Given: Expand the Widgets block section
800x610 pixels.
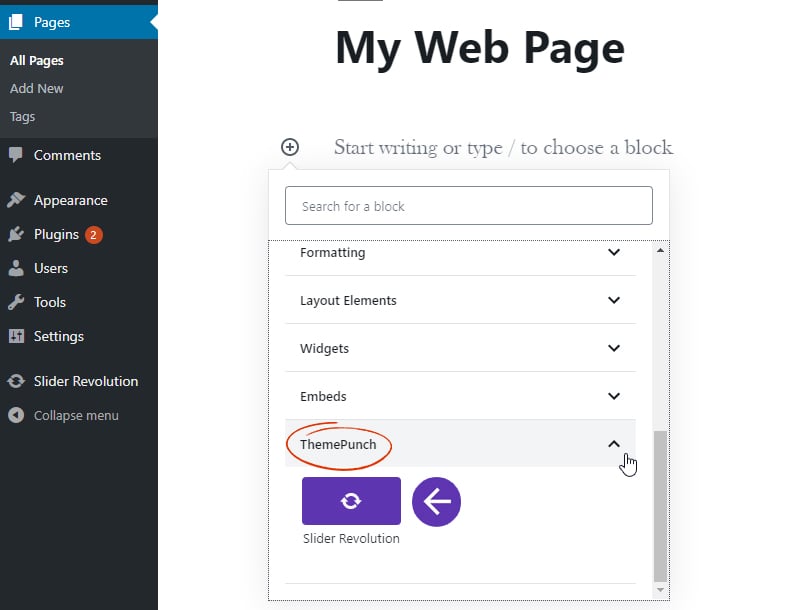Looking at the screenshot, I should pyautogui.click(x=460, y=348).
